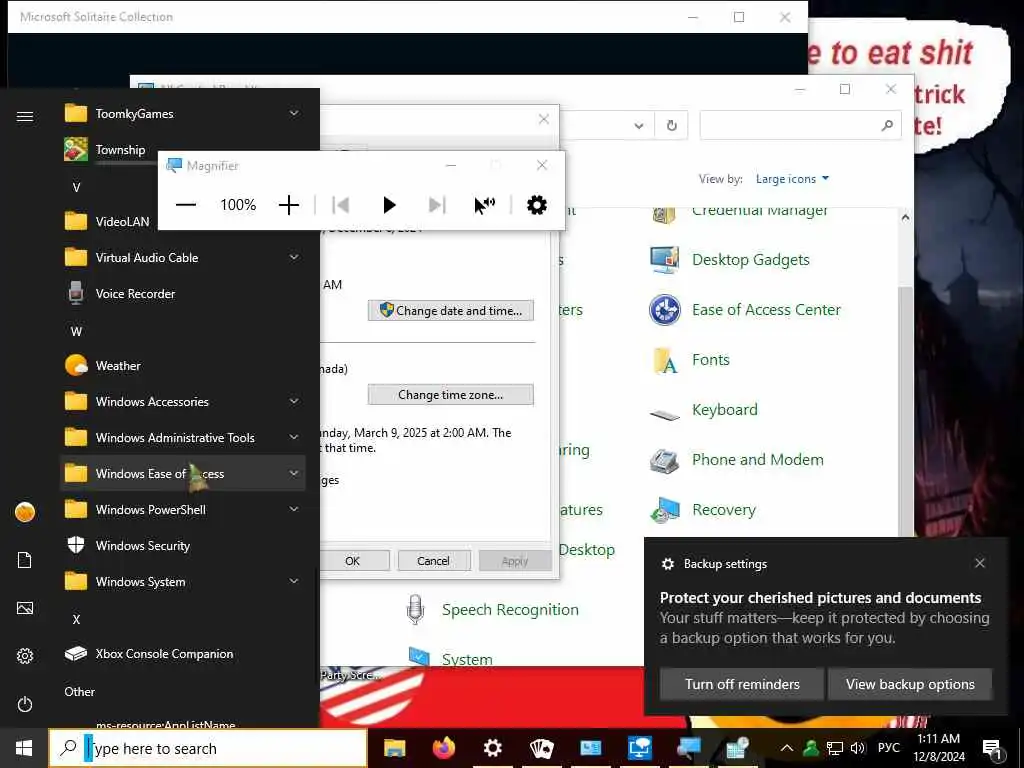Image resolution: width=1024 pixels, height=768 pixels.
Task: Click Magnifier zoom in plus button
Action: point(289,204)
